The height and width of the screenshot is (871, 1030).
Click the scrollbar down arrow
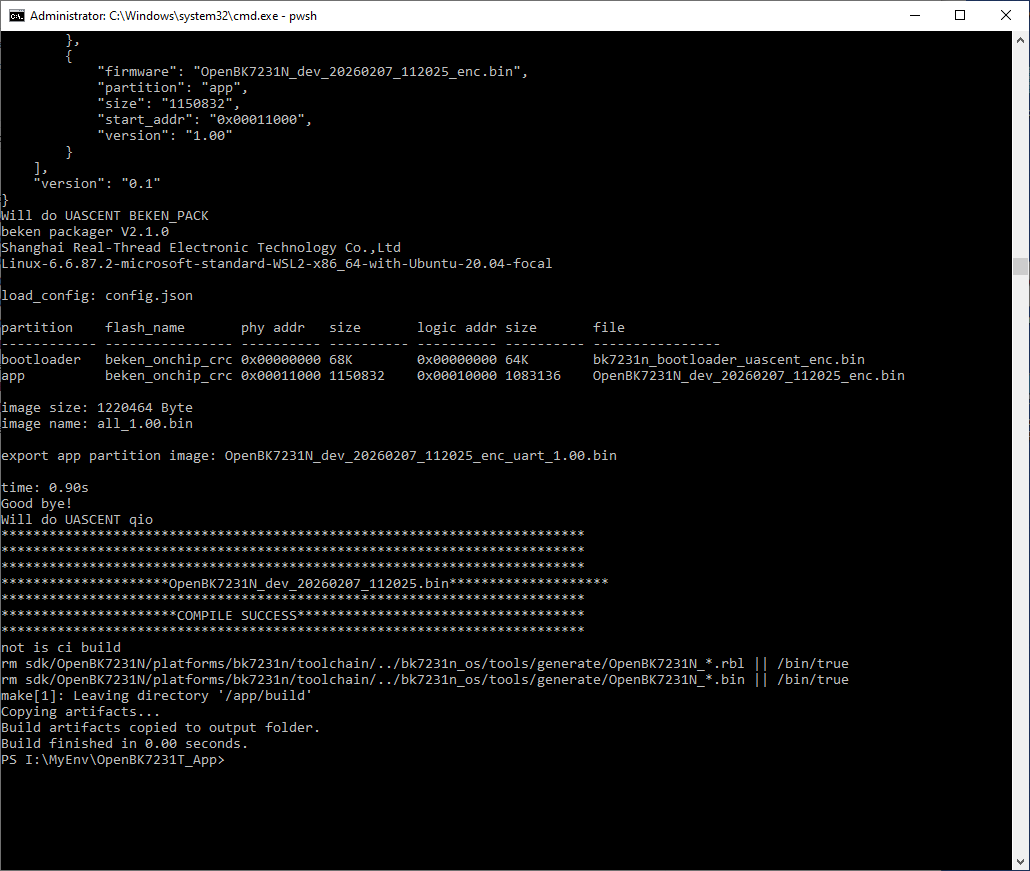[x=1020, y=862]
